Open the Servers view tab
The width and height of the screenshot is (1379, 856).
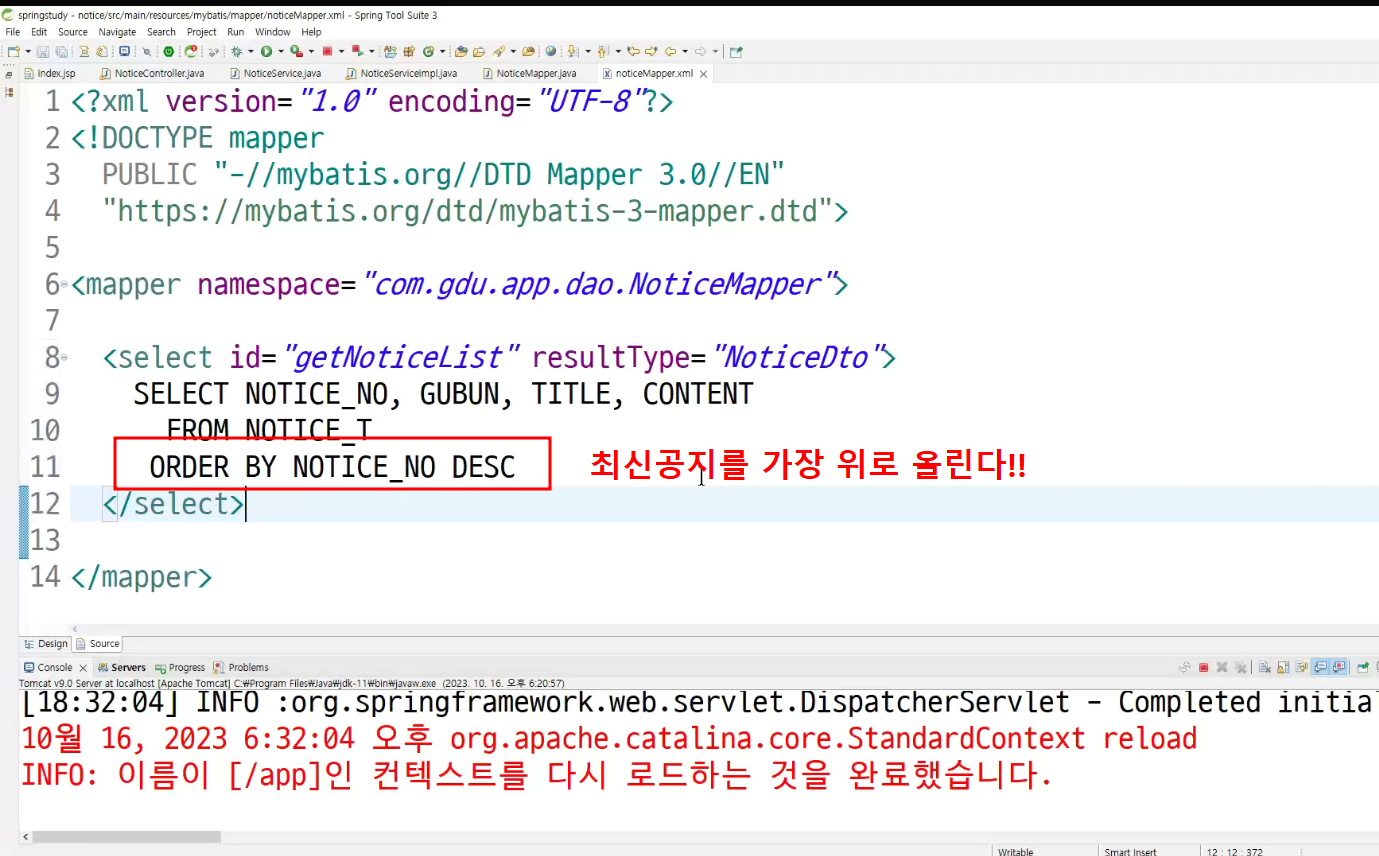click(122, 667)
